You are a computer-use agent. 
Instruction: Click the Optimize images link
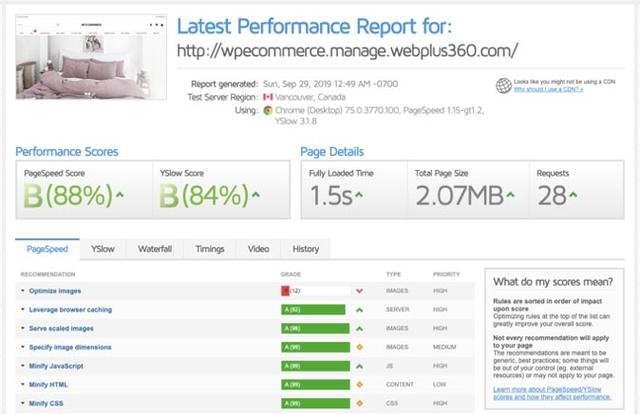[x=55, y=291]
